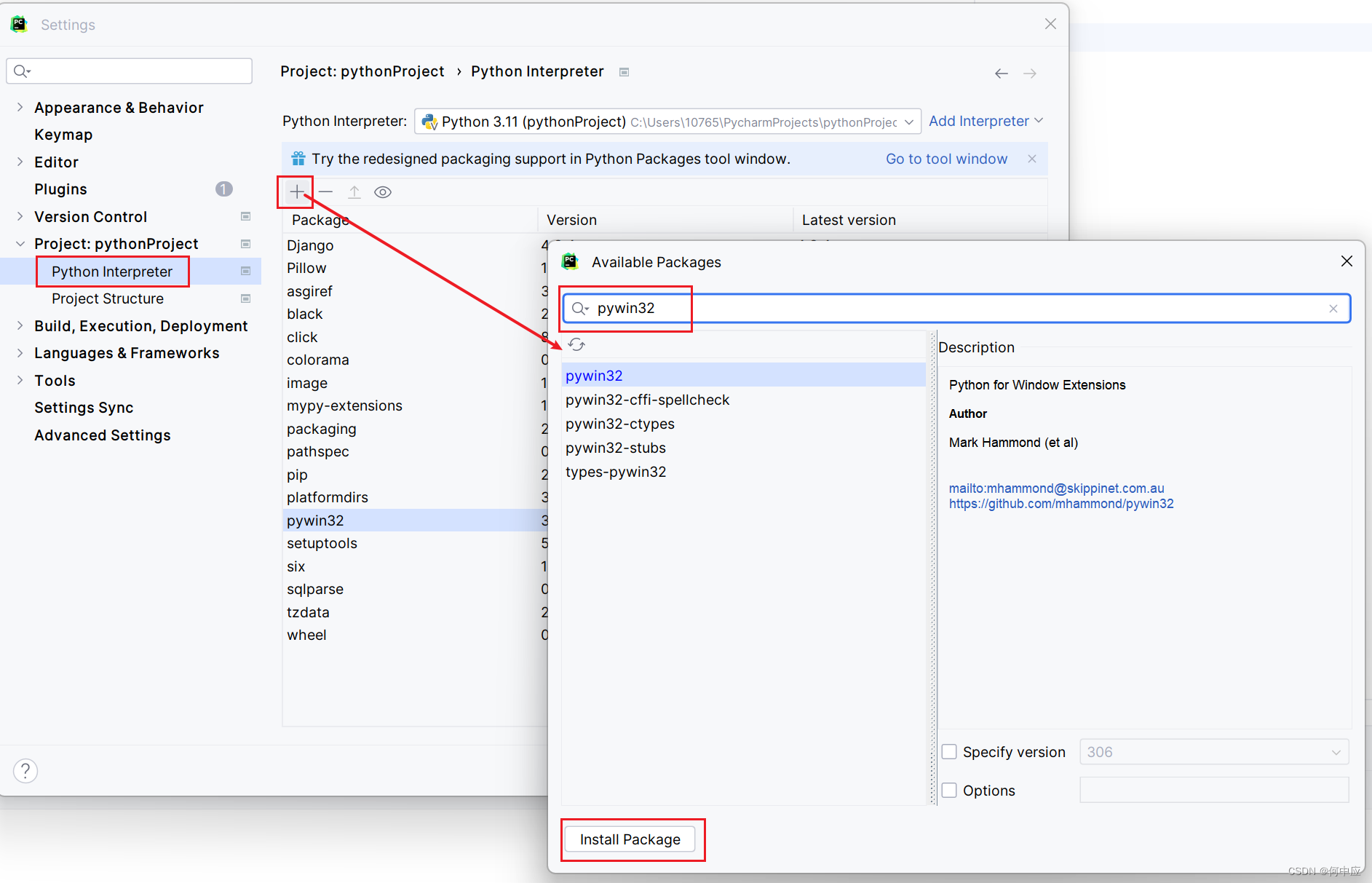Expand the Editor settings section
This screenshot has width=1372, height=883.
click(20, 162)
